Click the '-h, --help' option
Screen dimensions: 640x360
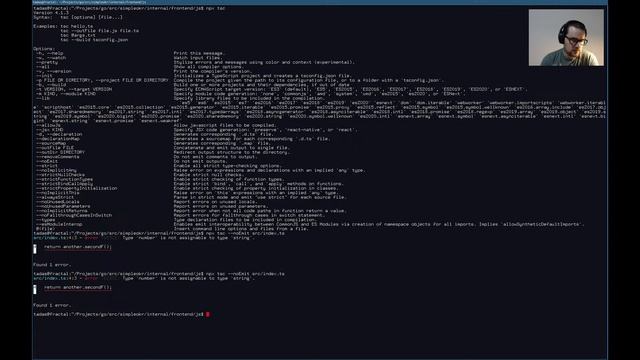tap(49, 53)
